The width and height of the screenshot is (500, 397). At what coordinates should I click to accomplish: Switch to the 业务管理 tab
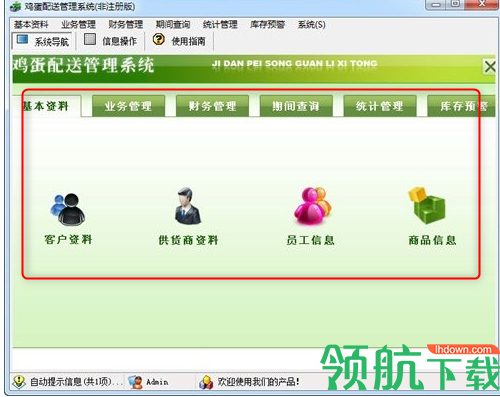[128, 106]
